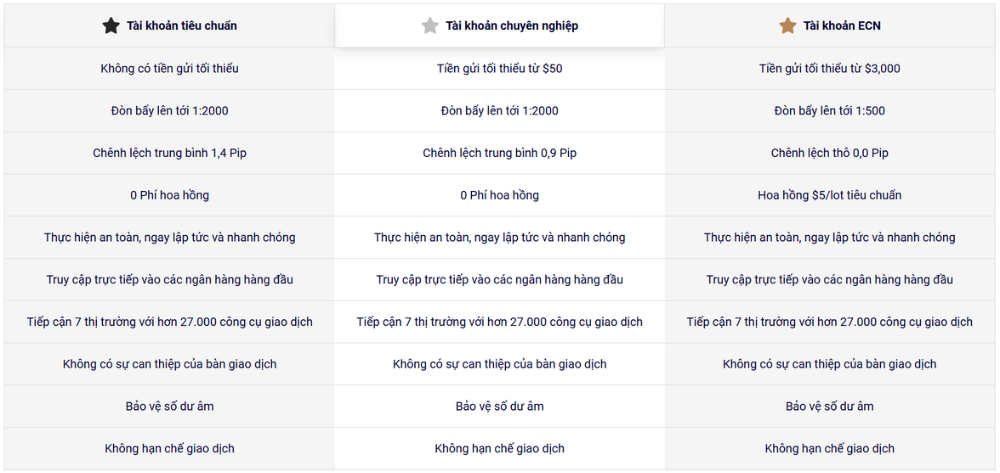This screenshot has width=1000, height=473.
Task: Click 'Không có tiền gửi tối thiểu' cell
Action: (x=170, y=69)
